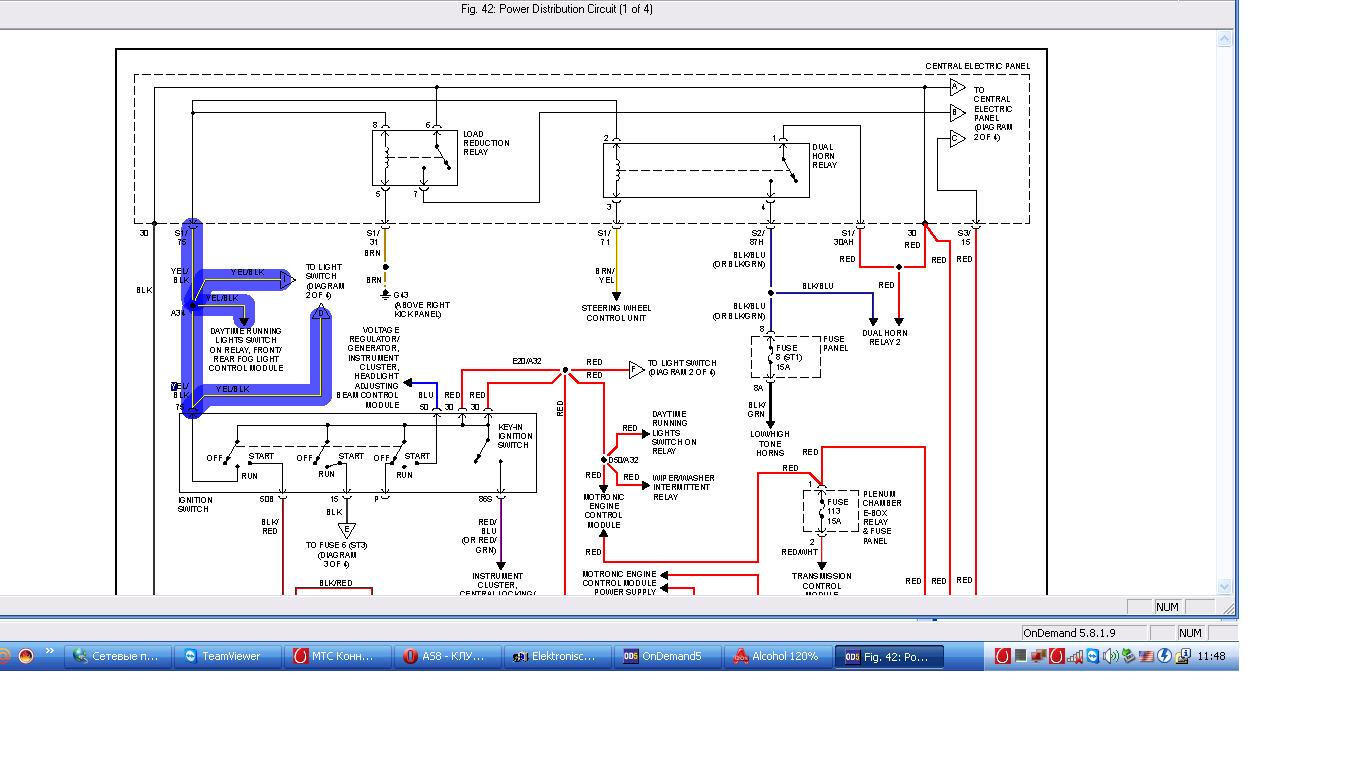
Task: Click the Firefox quick launch icon
Action: coord(26,656)
